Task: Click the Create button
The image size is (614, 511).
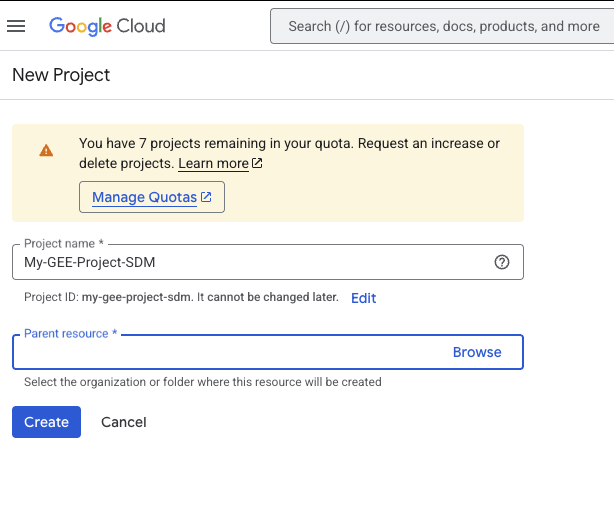Action: [x=47, y=422]
